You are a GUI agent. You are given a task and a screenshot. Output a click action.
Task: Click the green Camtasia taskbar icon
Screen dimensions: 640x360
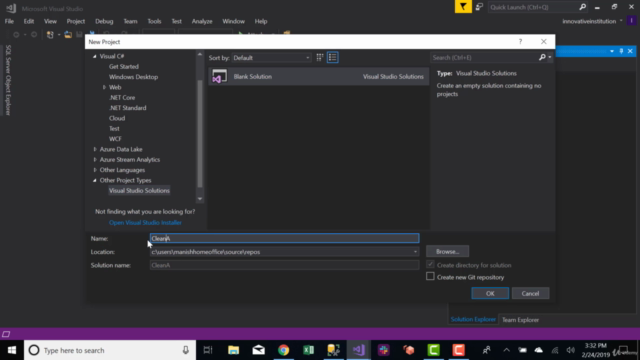click(x=433, y=350)
